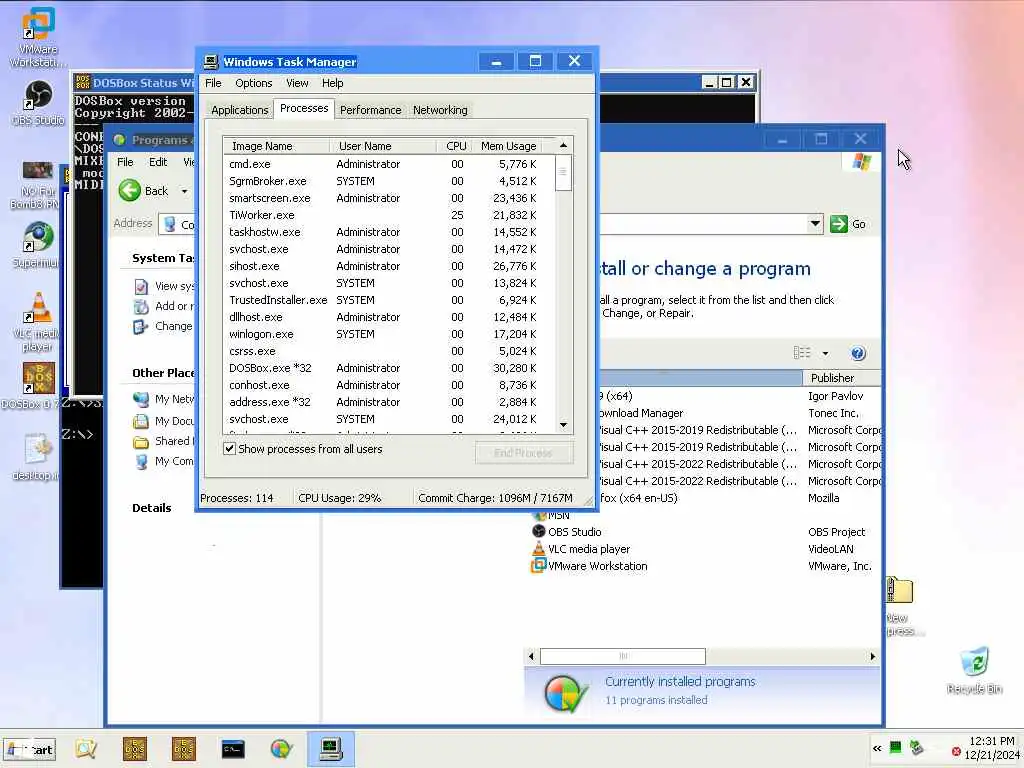Image resolution: width=1024 pixels, height=768 pixels.
Task: Expand hidden tray icons chevron
Action: point(877,748)
